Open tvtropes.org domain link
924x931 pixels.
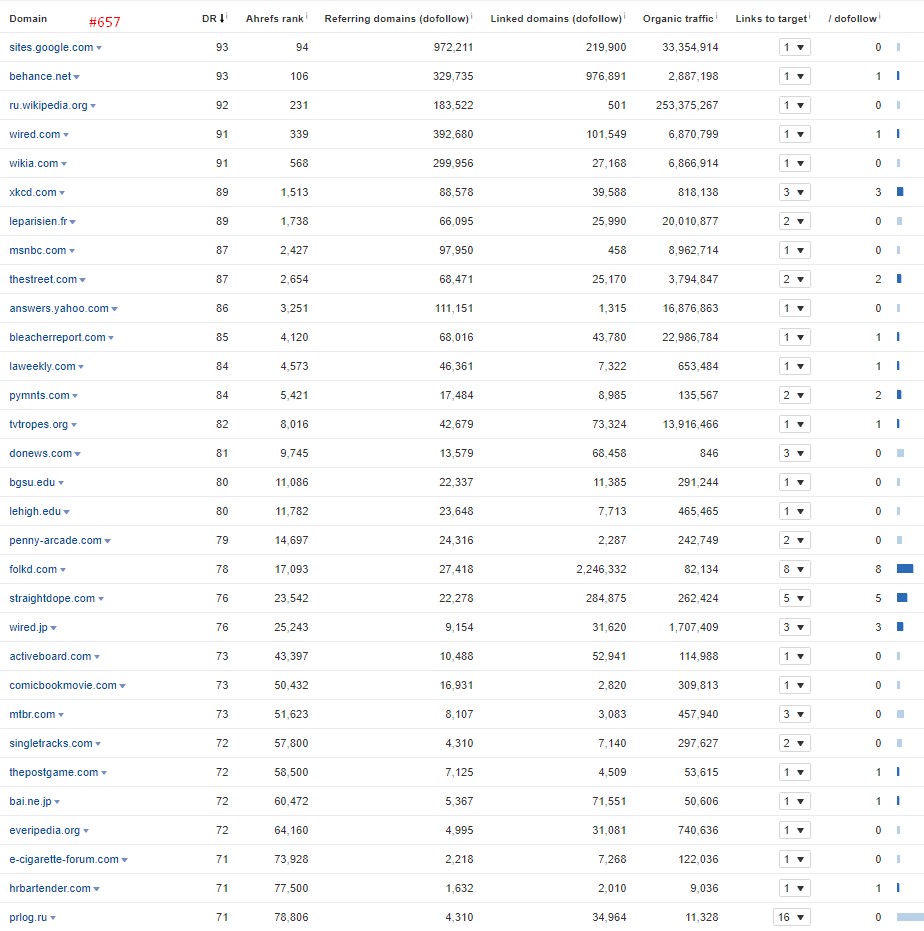tap(39, 425)
